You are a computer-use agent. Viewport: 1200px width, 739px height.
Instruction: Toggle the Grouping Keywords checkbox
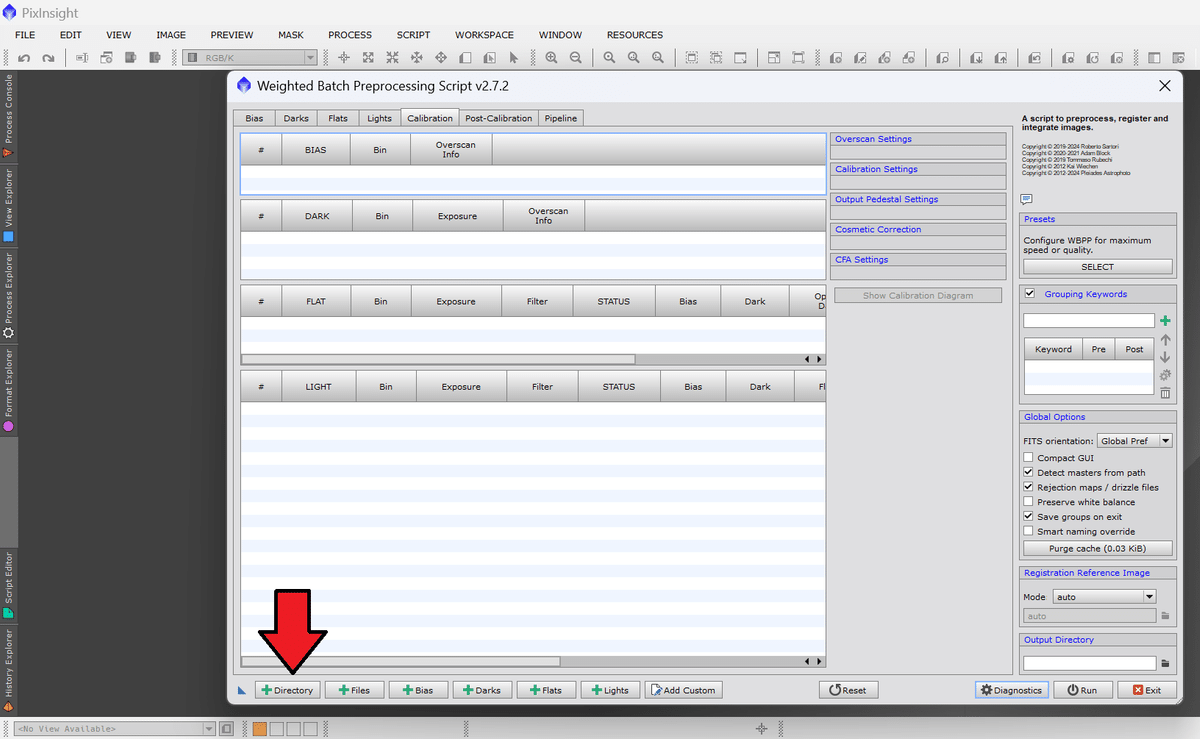coord(1030,294)
